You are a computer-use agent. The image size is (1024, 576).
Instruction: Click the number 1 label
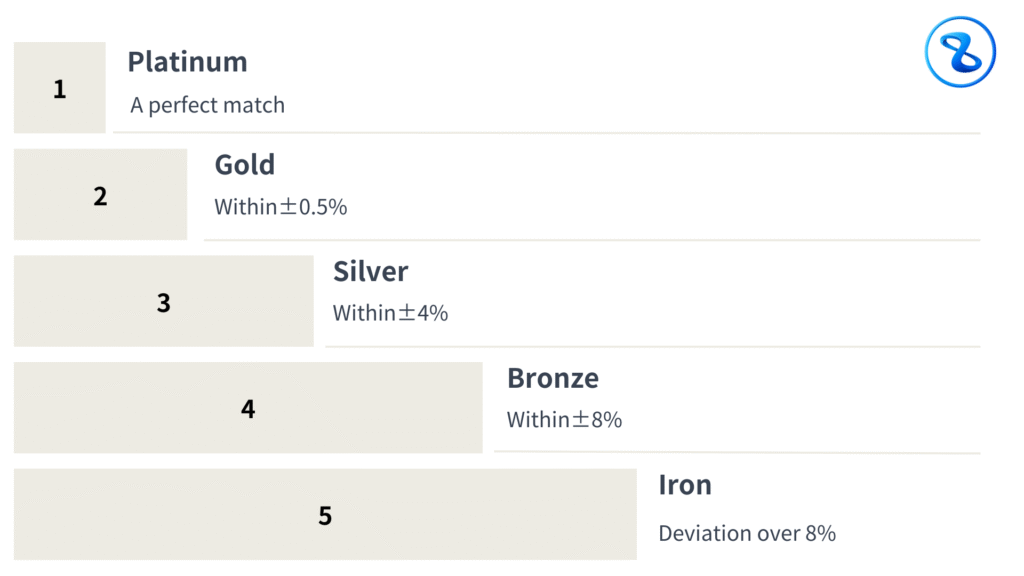click(60, 89)
